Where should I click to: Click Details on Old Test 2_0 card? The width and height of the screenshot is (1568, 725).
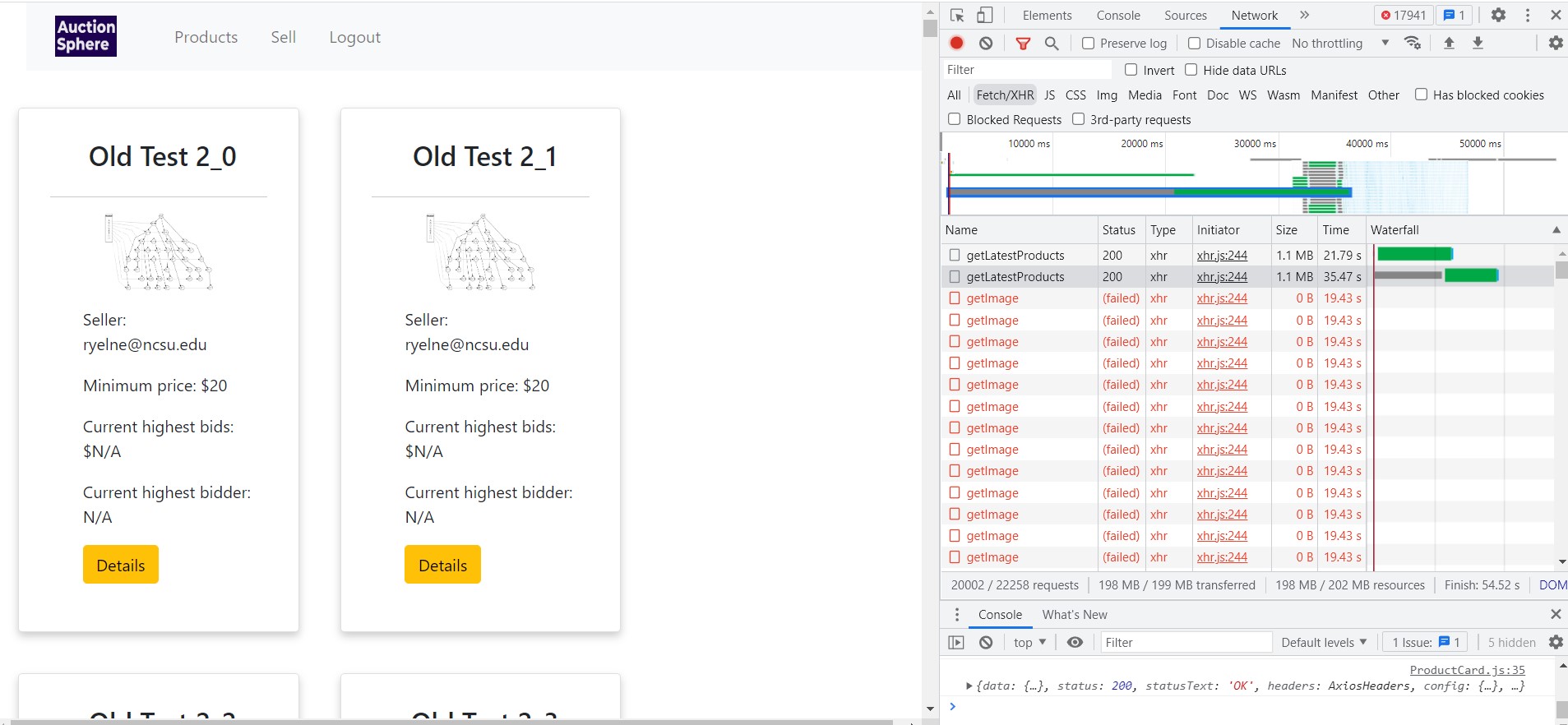coord(121,565)
